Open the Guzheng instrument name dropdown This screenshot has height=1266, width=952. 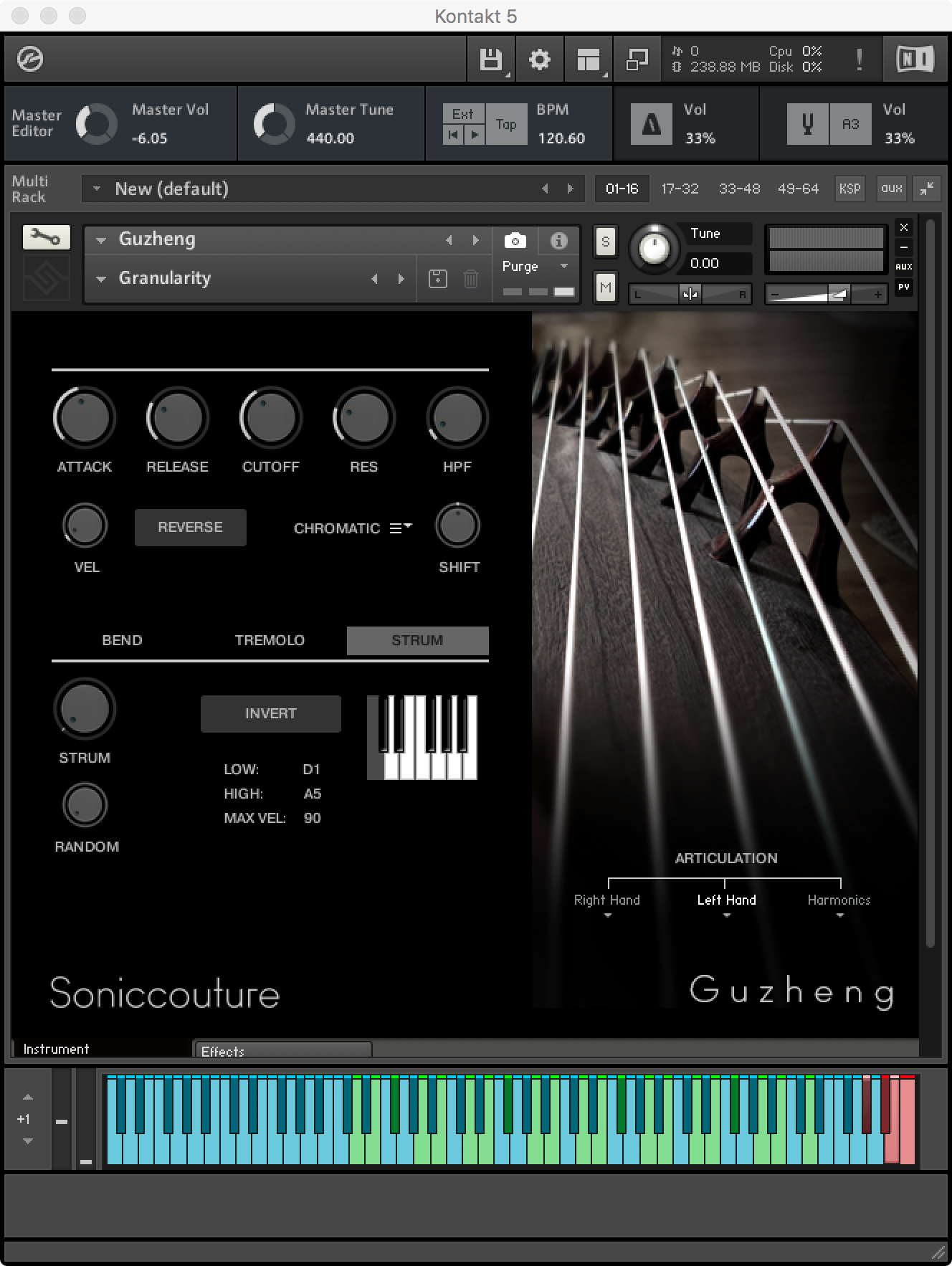coord(101,240)
